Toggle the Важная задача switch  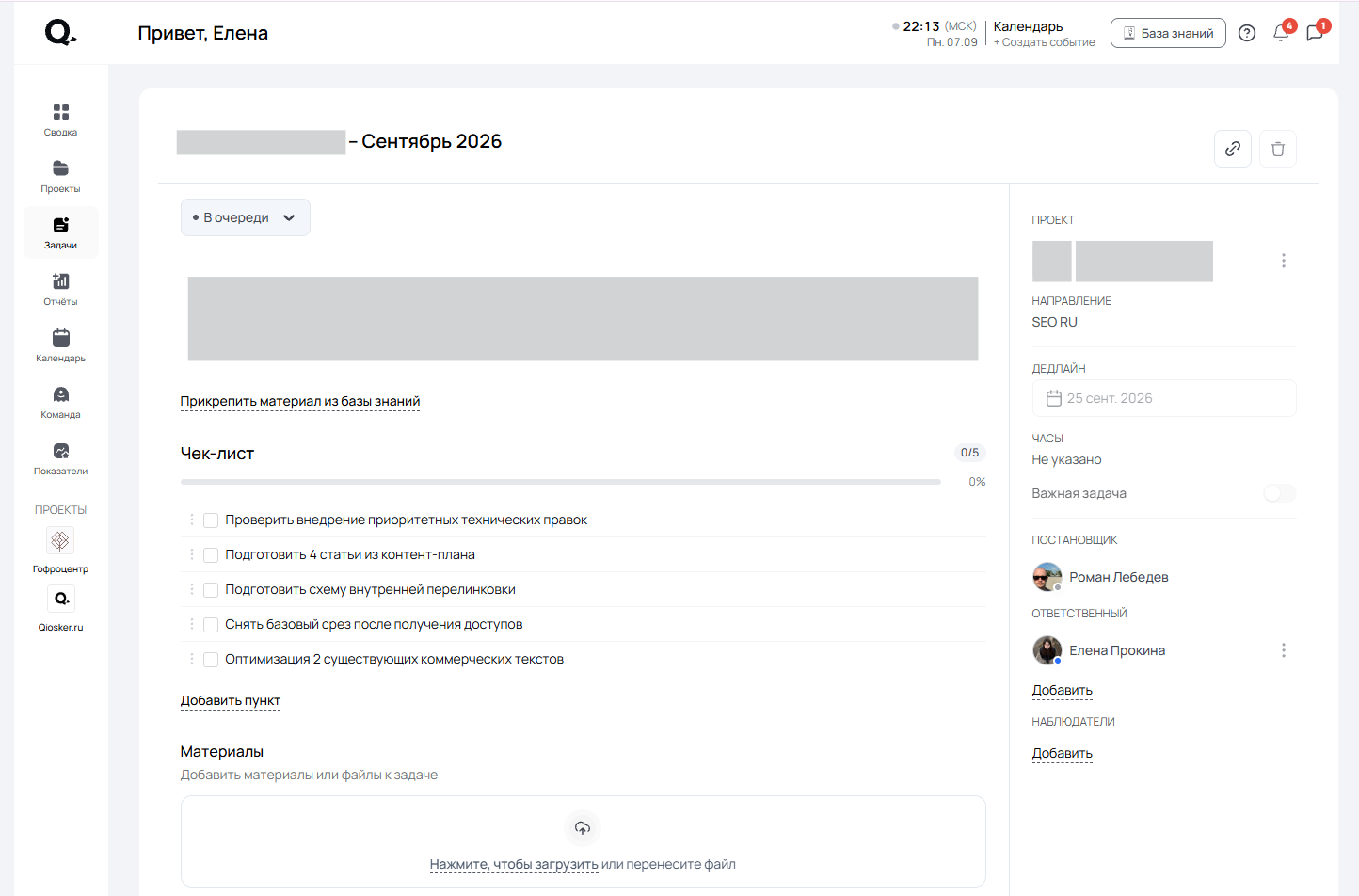click(x=1279, y=493)
